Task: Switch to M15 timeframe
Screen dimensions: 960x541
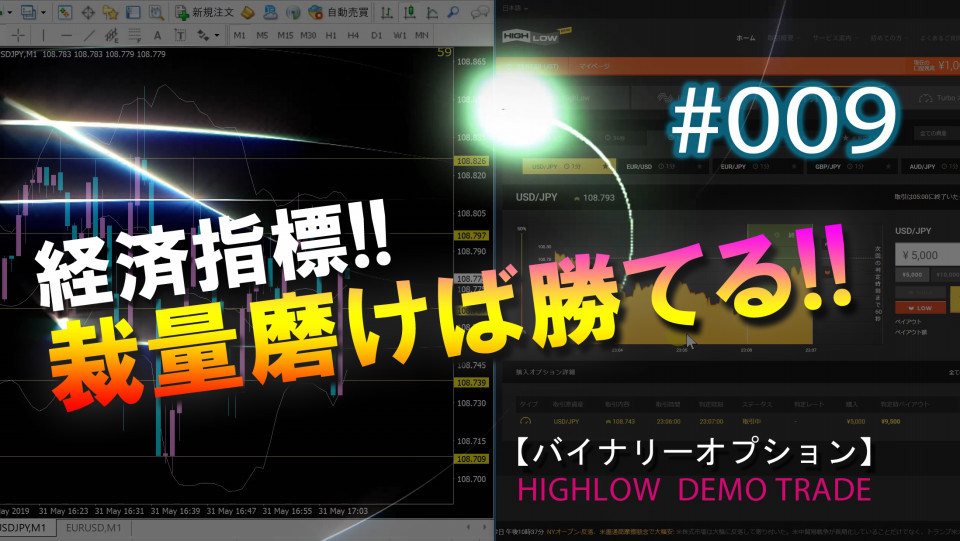Action: tap(285, 35)
